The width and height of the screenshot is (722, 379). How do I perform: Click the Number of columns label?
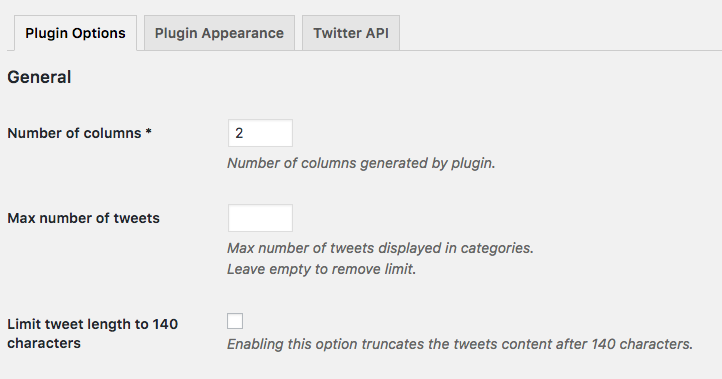point(74,133)
